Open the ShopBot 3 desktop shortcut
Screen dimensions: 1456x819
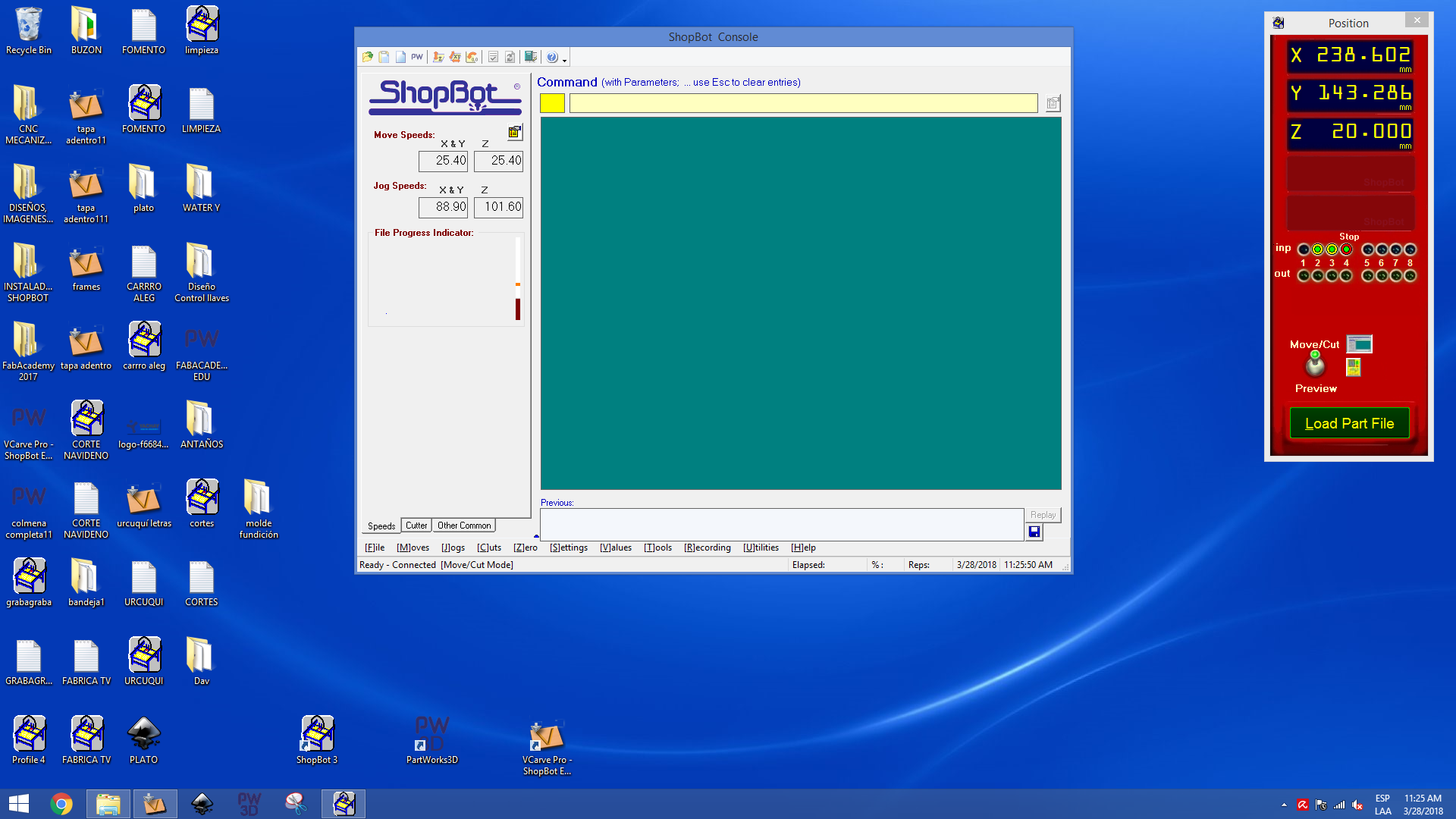point(317,740)
